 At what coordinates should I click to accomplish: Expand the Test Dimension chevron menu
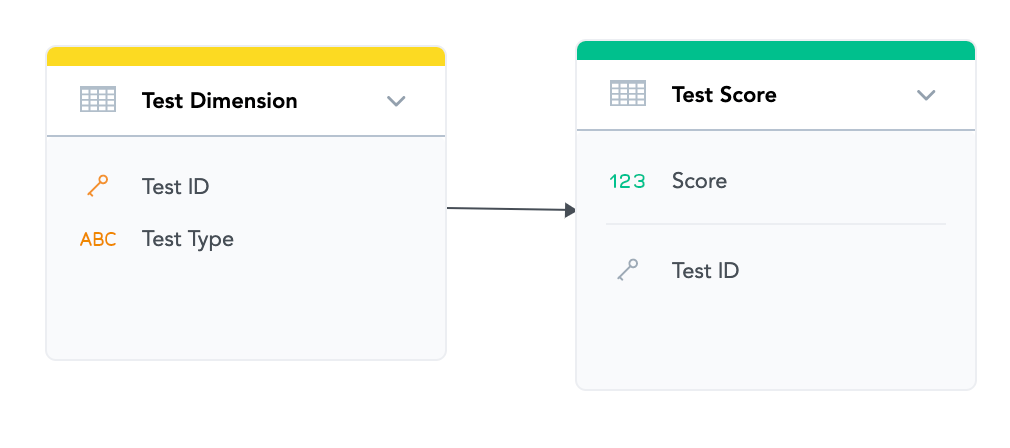pos(396,101)
